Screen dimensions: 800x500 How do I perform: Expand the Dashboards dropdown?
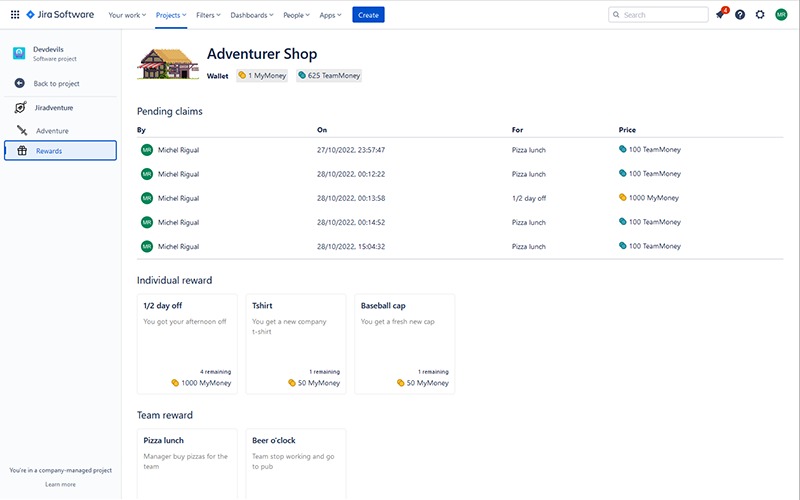252,15
